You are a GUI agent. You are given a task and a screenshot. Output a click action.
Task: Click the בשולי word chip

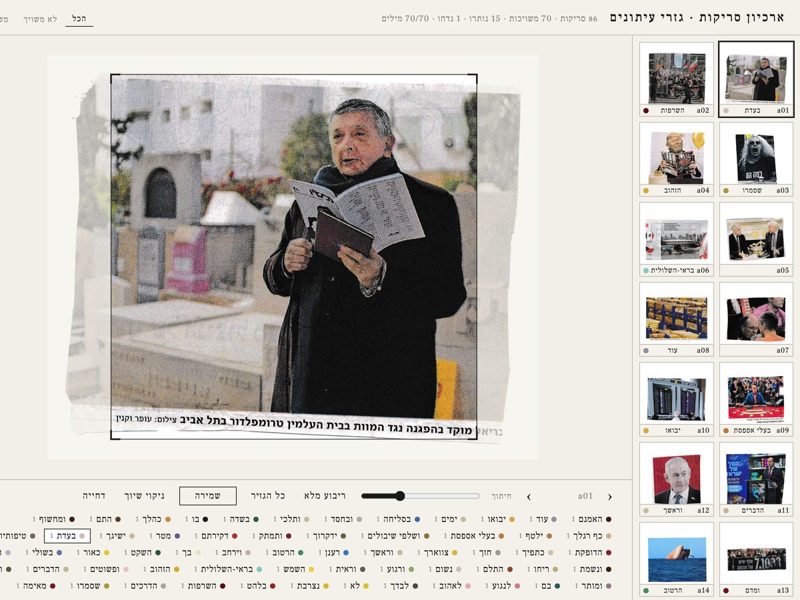click(x=45, y=553)
